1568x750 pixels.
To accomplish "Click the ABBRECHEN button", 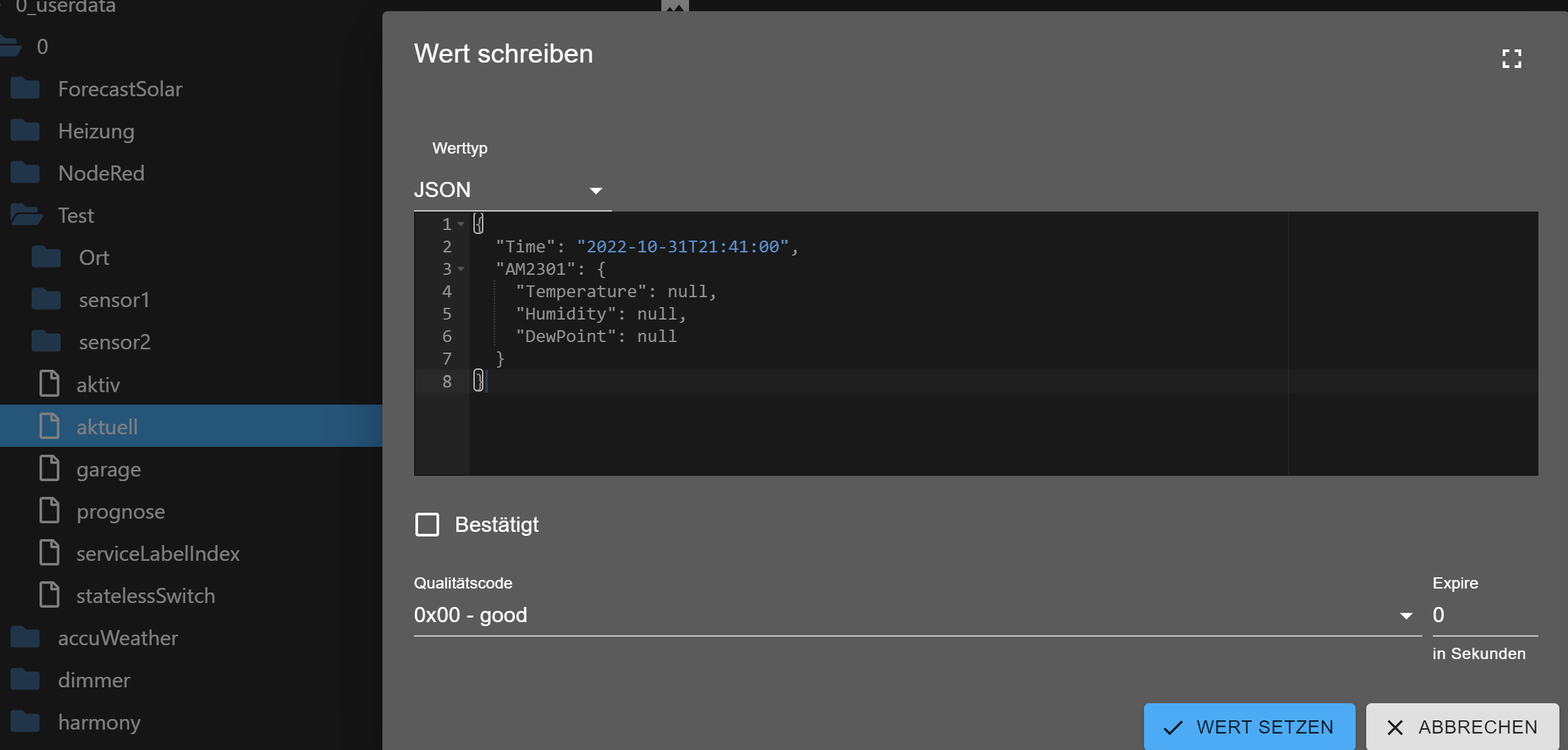I will (x=1462, y=726).
